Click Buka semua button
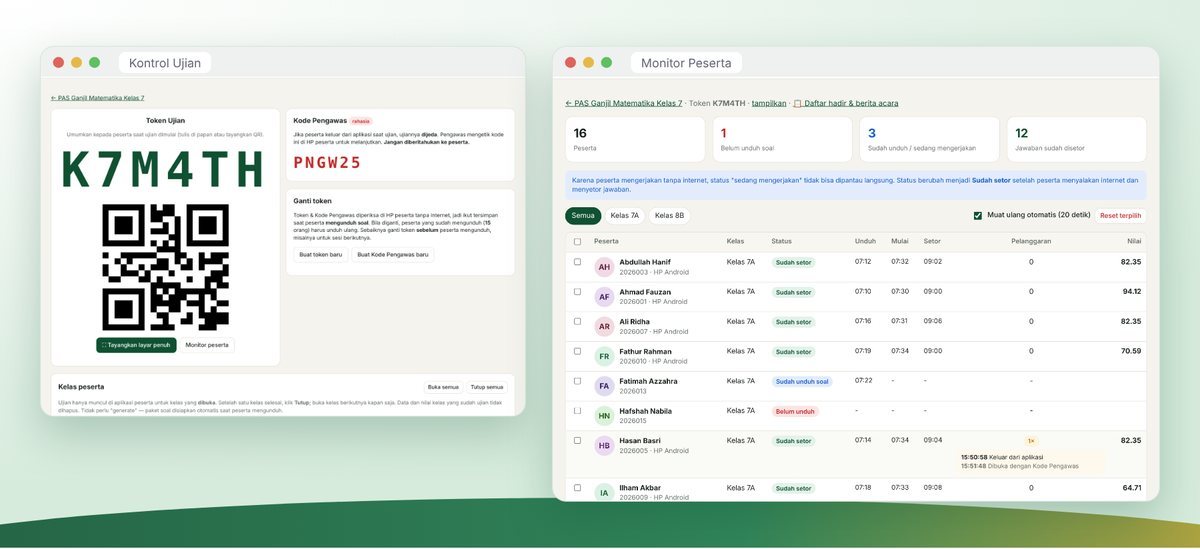1200x549 pixels. pos(443,387)
